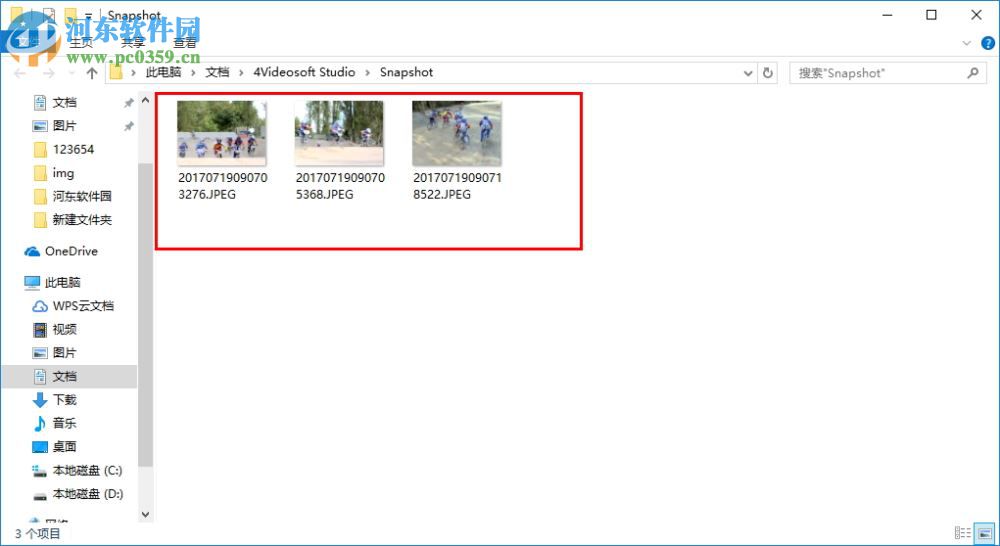The height and width of the screenshot is (546, 1000).
Task: Click the 本地磁盘 (C:) drive icon
Action: [40, 471]
